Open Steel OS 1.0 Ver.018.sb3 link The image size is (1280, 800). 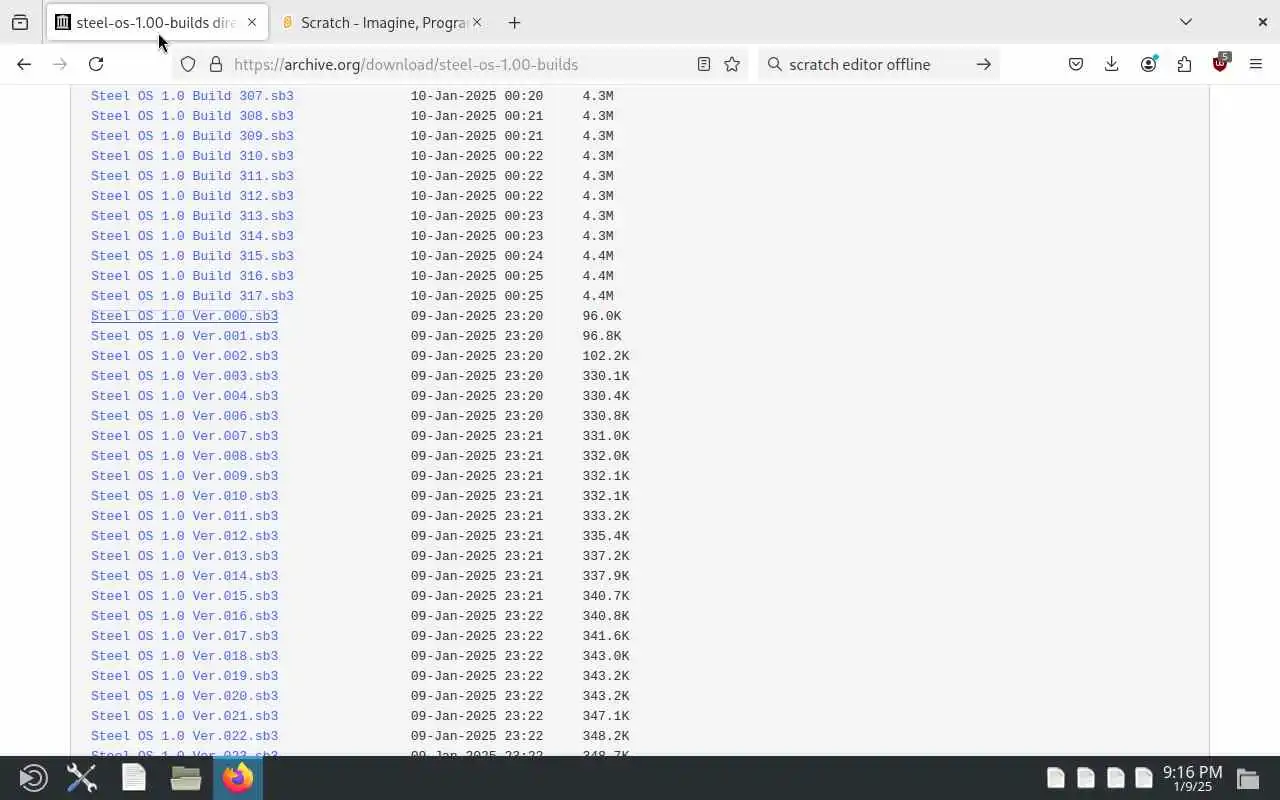click(x=184, y=656)
